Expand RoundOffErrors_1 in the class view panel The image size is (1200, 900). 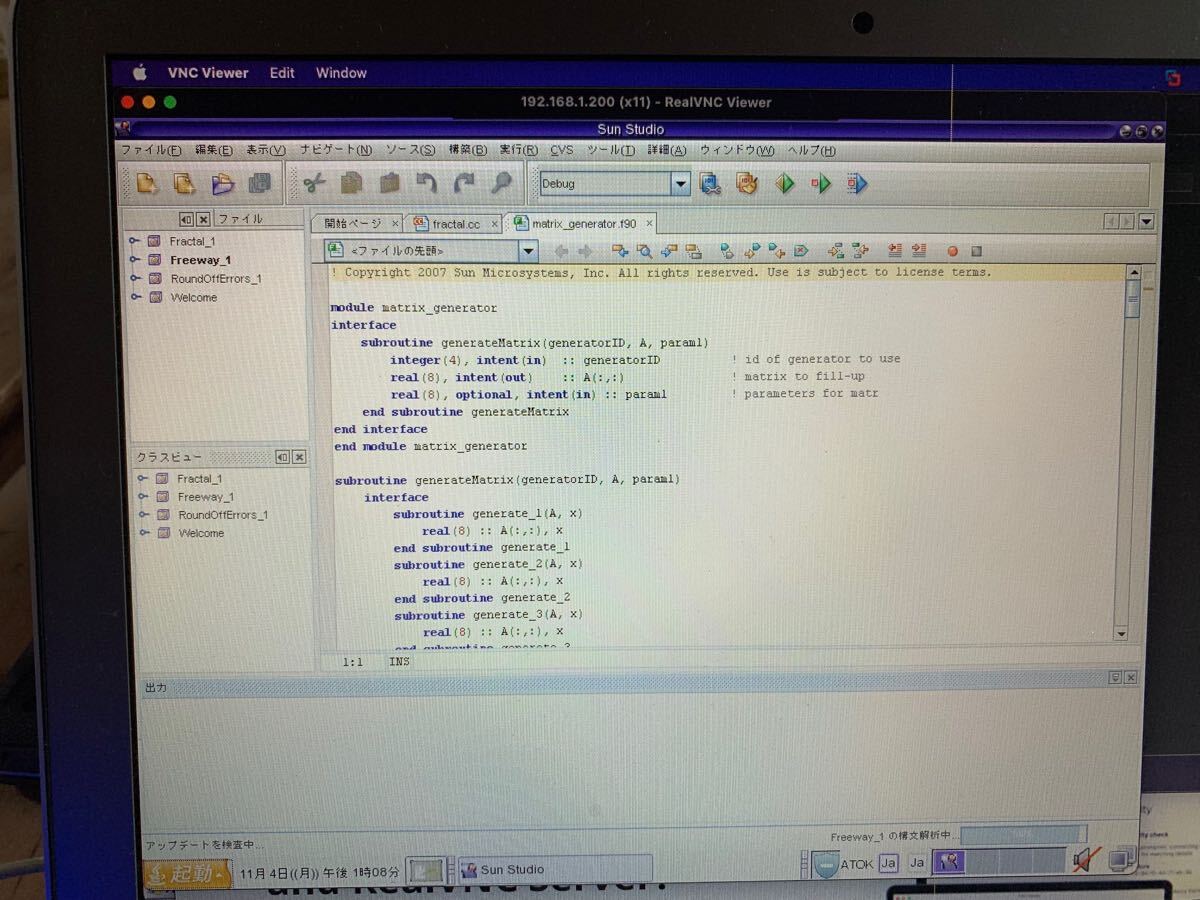click(143, 515)
